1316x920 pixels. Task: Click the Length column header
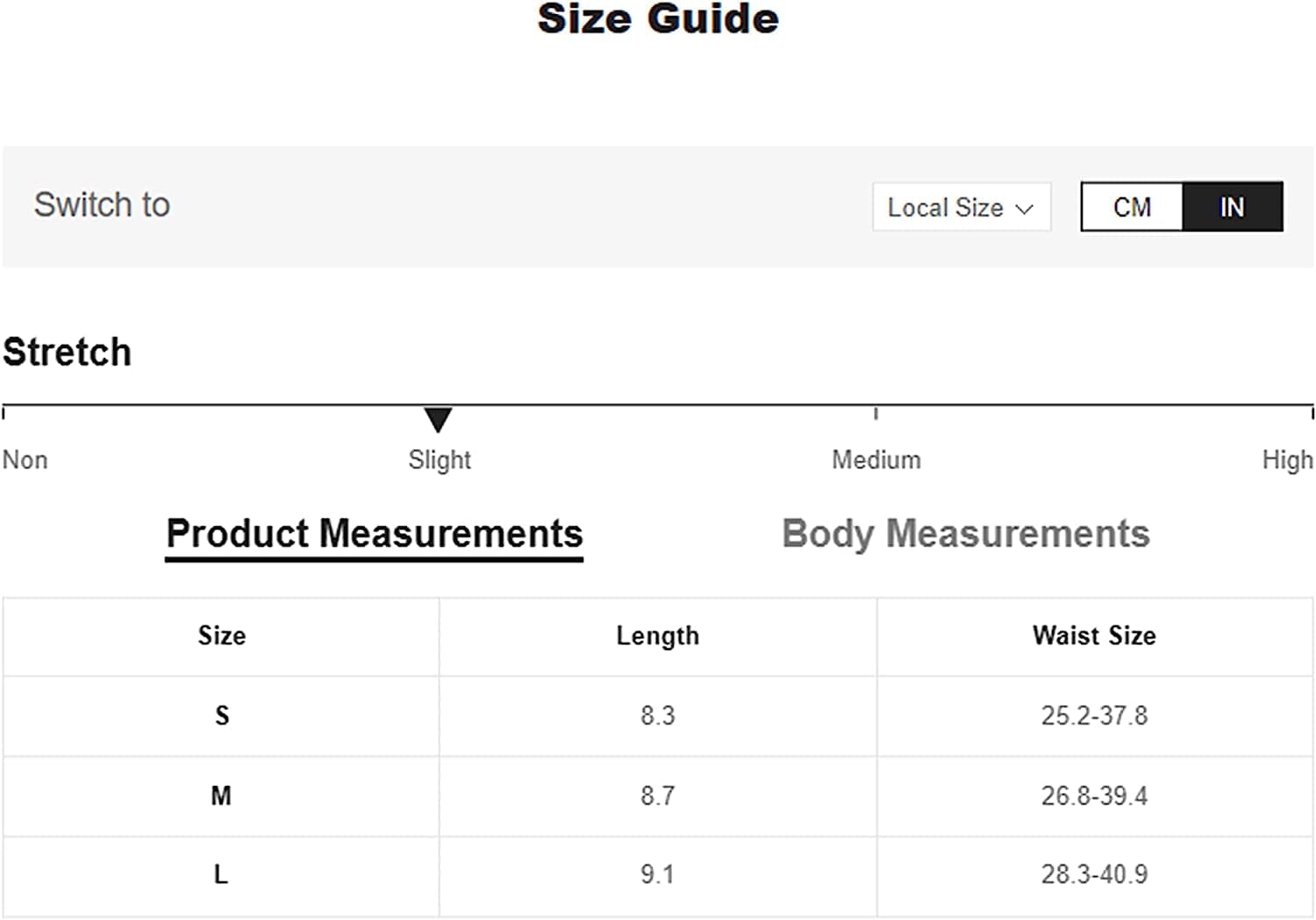[657, 637]
